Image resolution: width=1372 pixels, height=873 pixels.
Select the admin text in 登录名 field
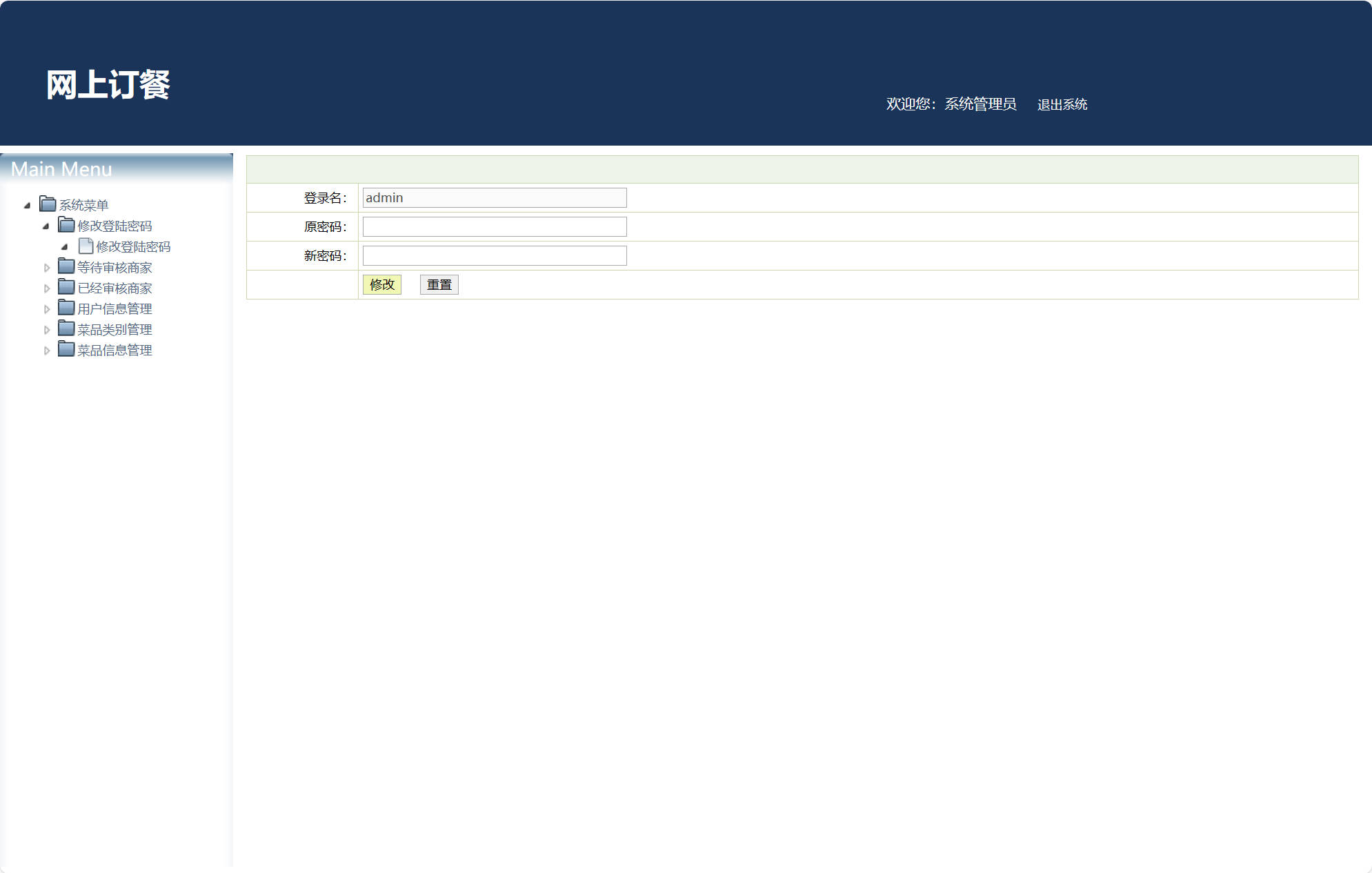pos(384,197)
